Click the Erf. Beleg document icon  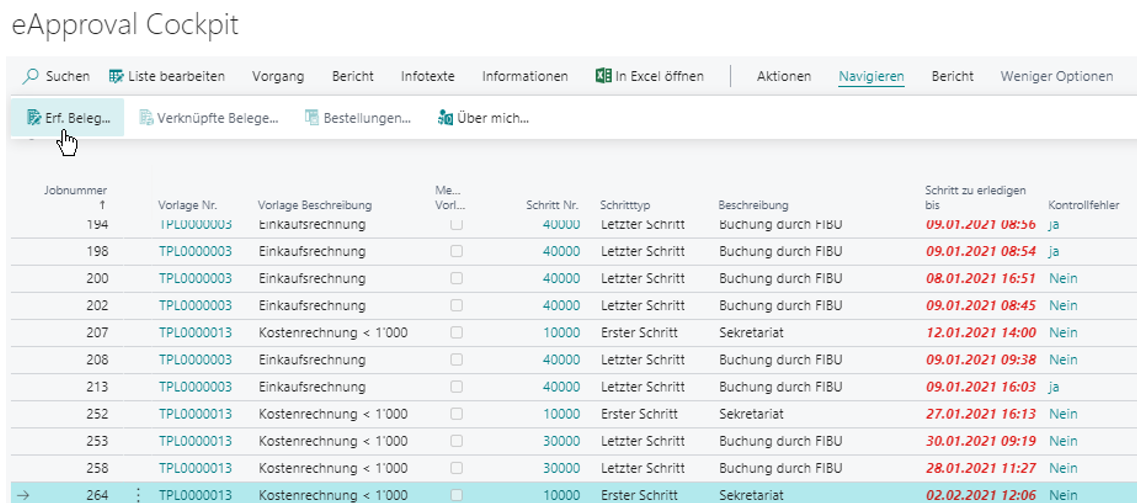coord(34,118)
